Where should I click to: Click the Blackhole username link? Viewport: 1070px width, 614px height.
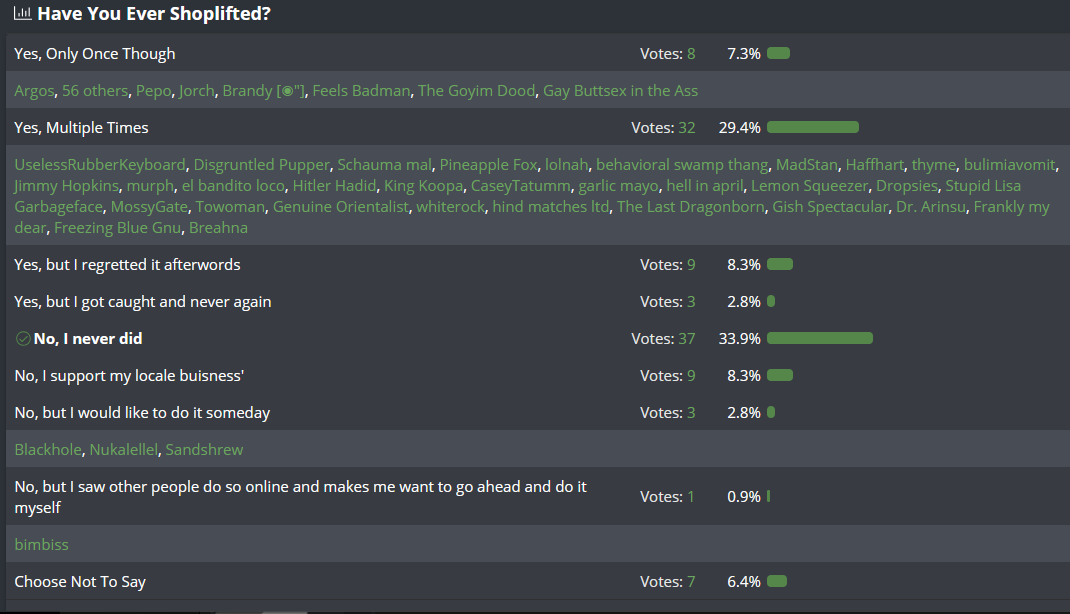(48, 450)
